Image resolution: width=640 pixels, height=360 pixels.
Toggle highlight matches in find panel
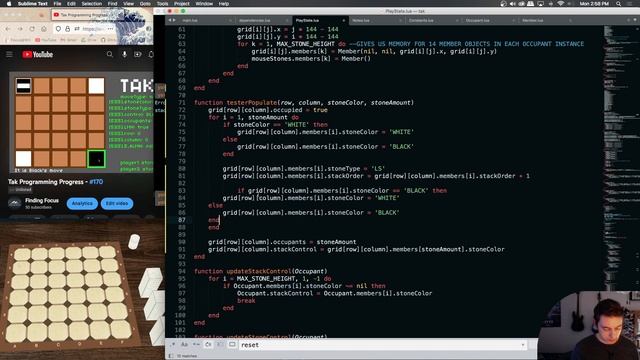pyautogui.click(x=232, y=344)
